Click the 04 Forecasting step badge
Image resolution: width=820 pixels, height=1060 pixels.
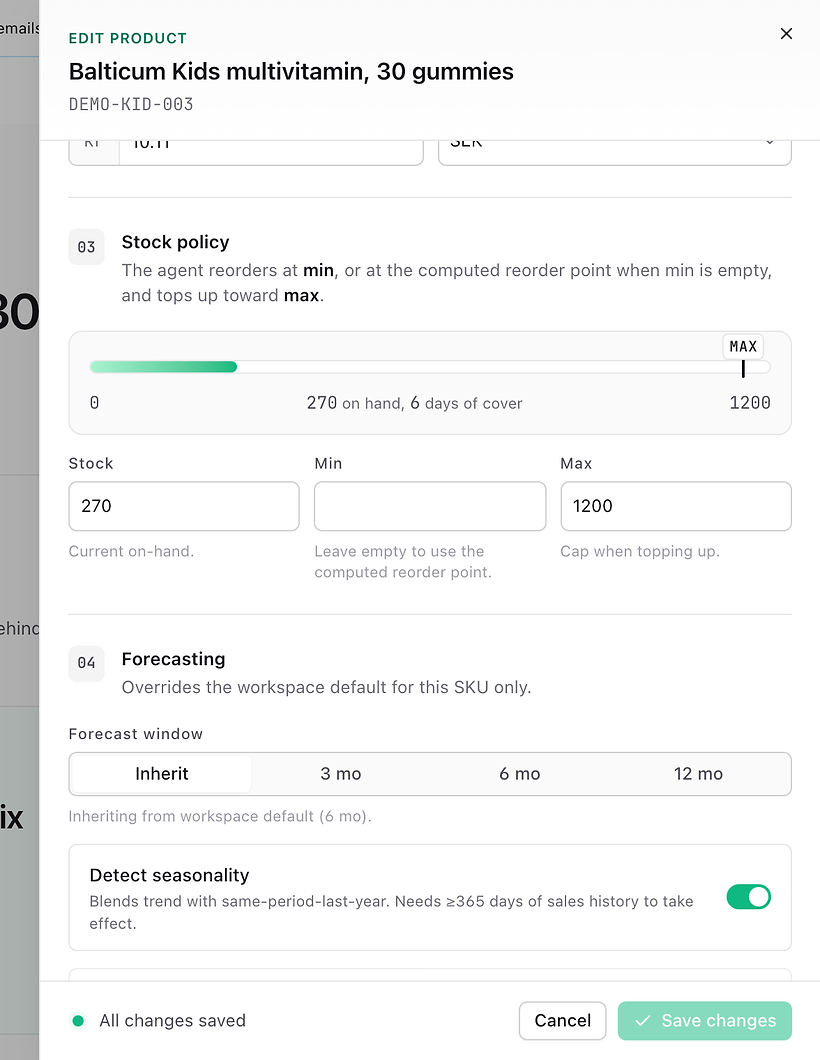87,663
